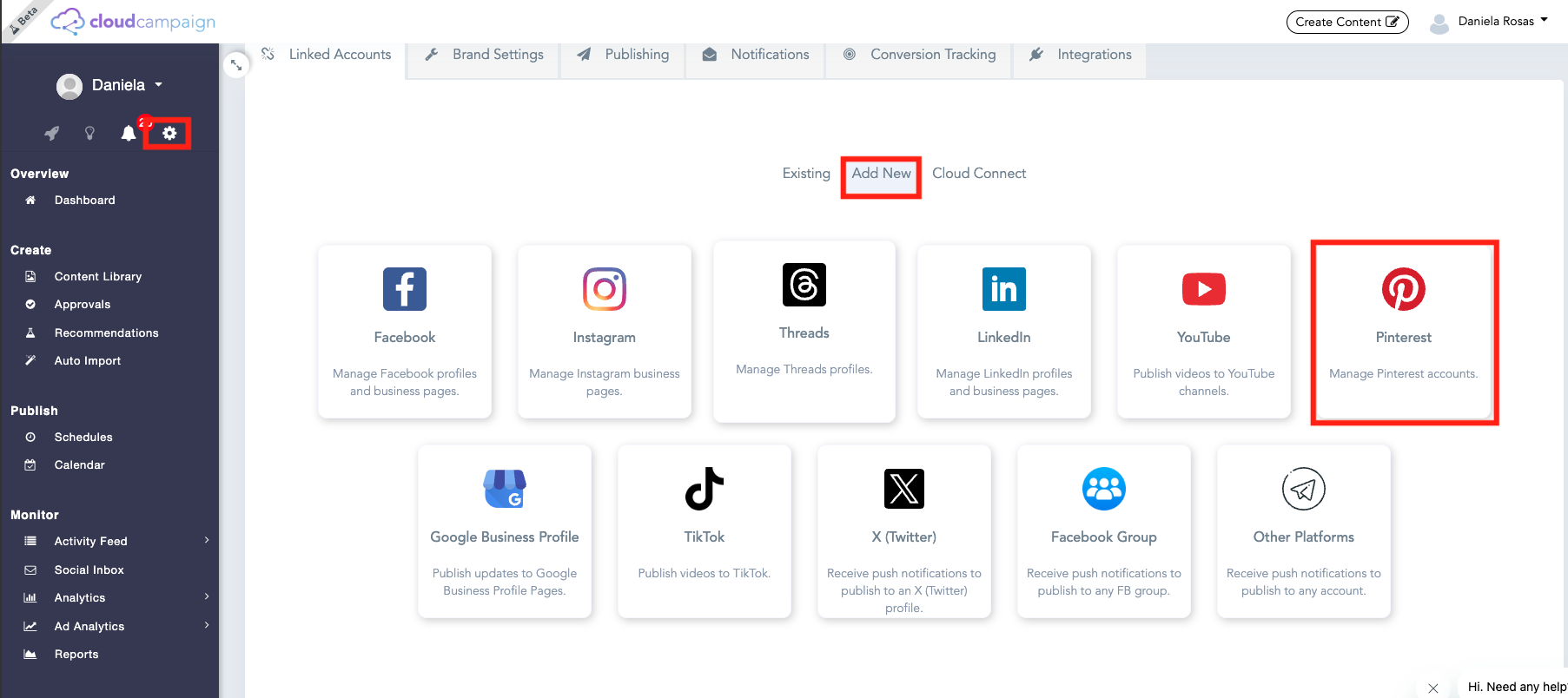
Task: Click the Google Business Profile store icon
Action: [x=505, y=489]
